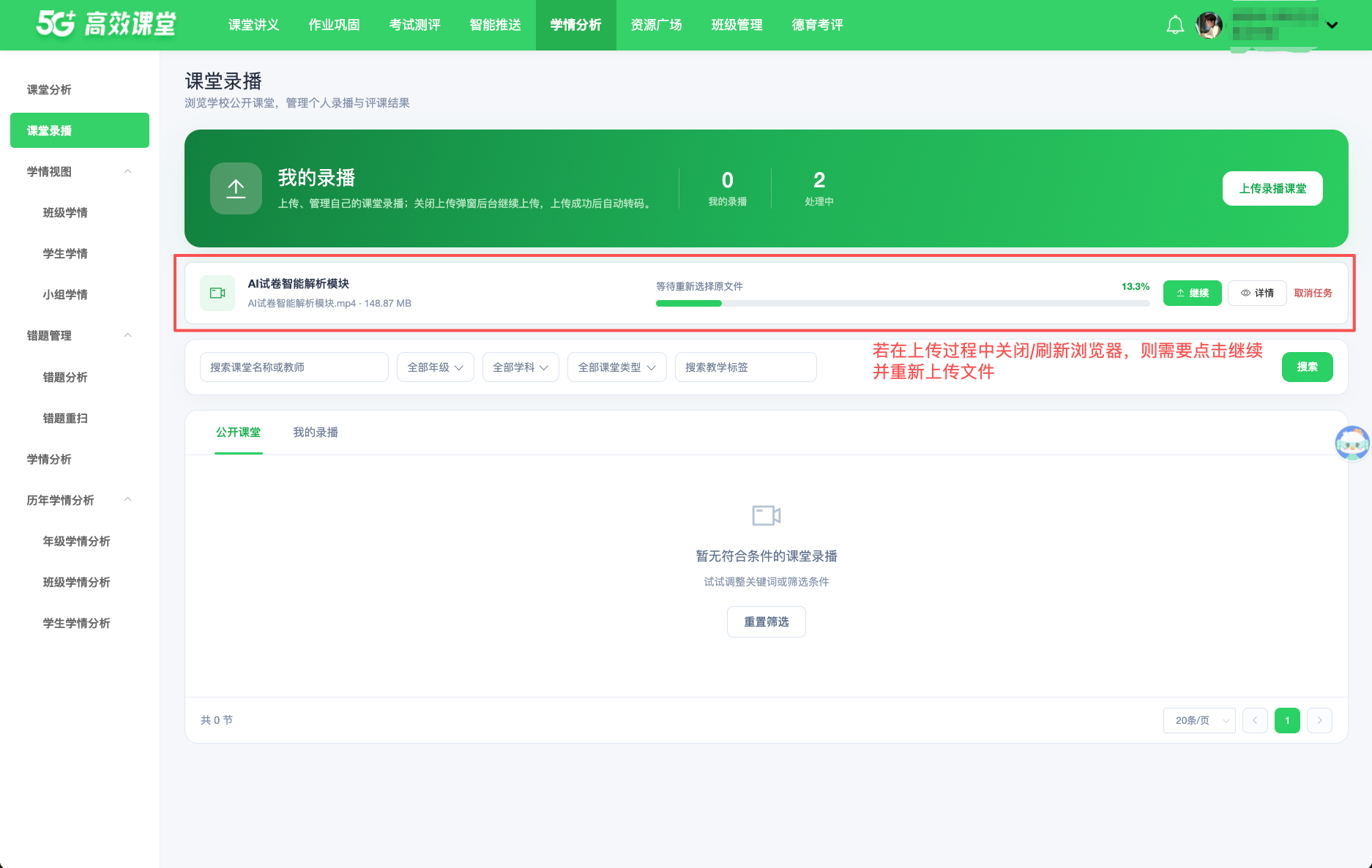The image size is (1372, 868).
Task: Open the 全部年级 dropdown
Action: pyautogui.click(x=436, y=367)
